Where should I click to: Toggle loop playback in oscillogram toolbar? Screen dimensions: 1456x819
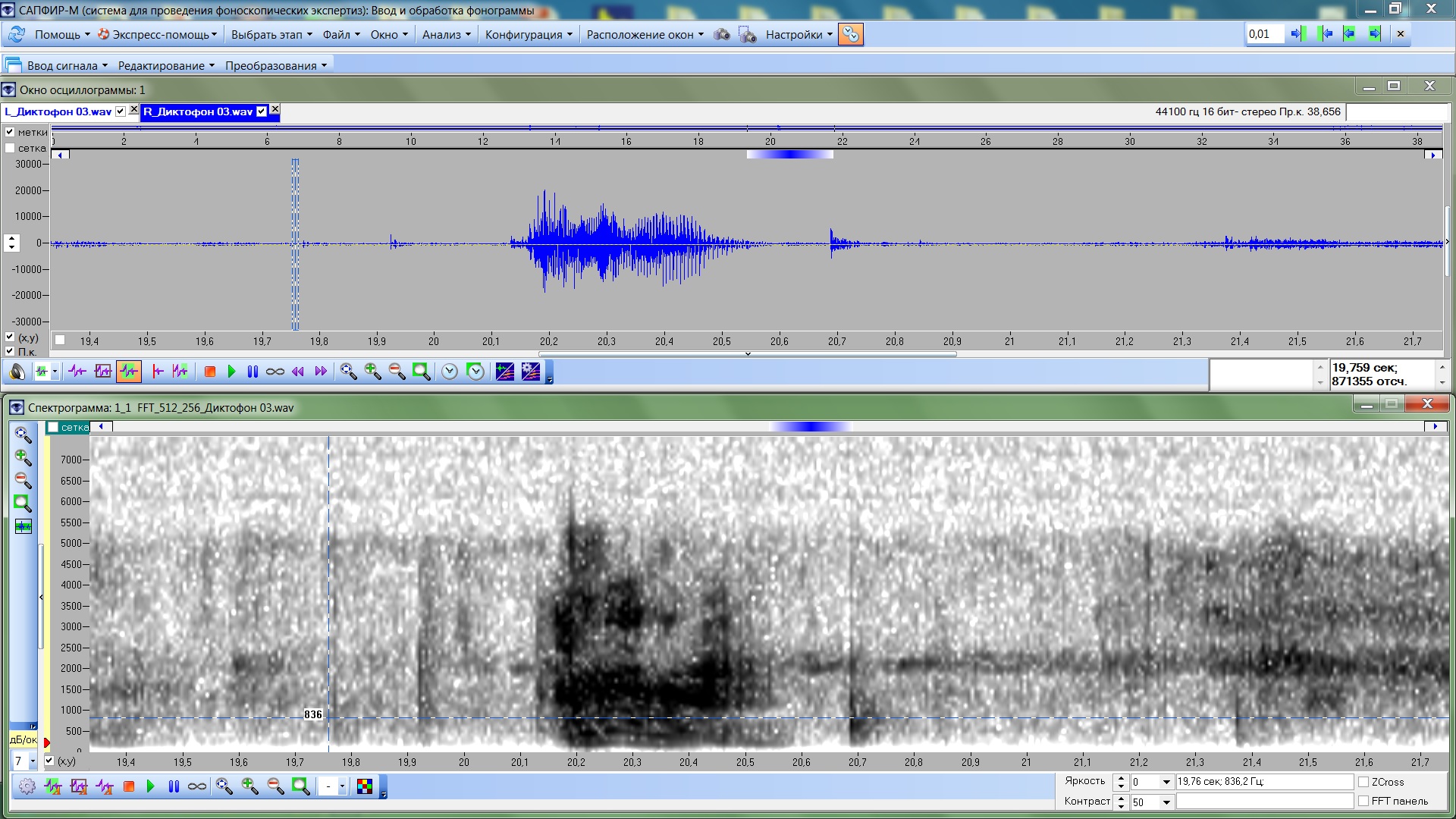275,372
